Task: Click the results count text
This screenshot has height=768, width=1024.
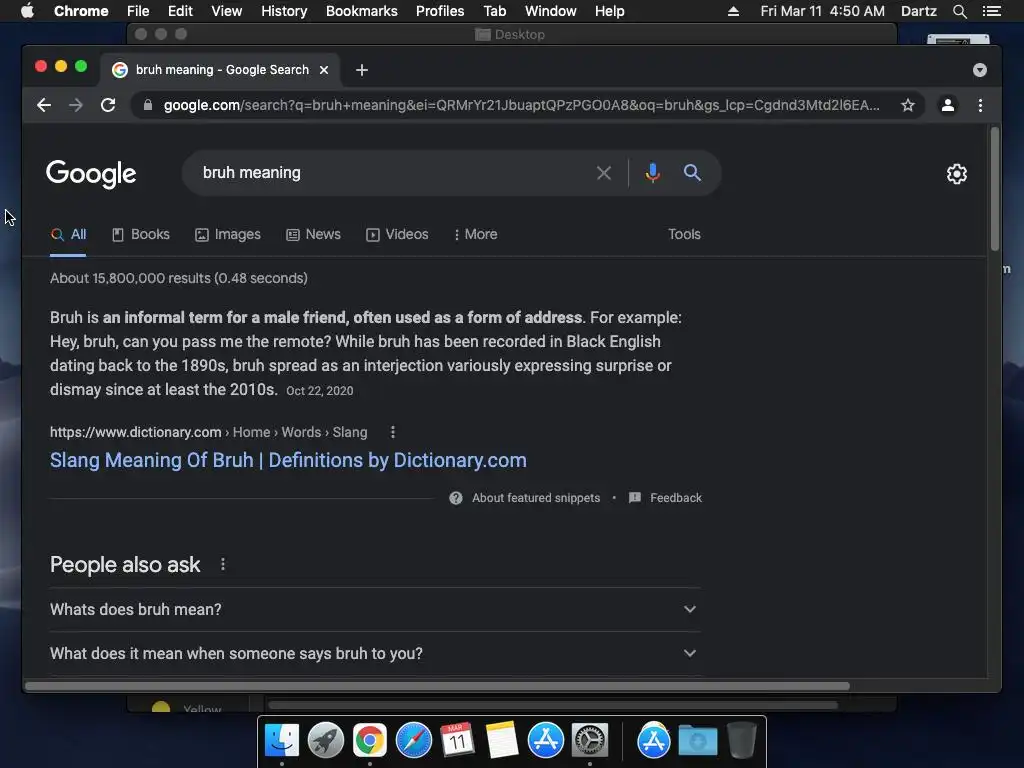Action: [179, 278]
